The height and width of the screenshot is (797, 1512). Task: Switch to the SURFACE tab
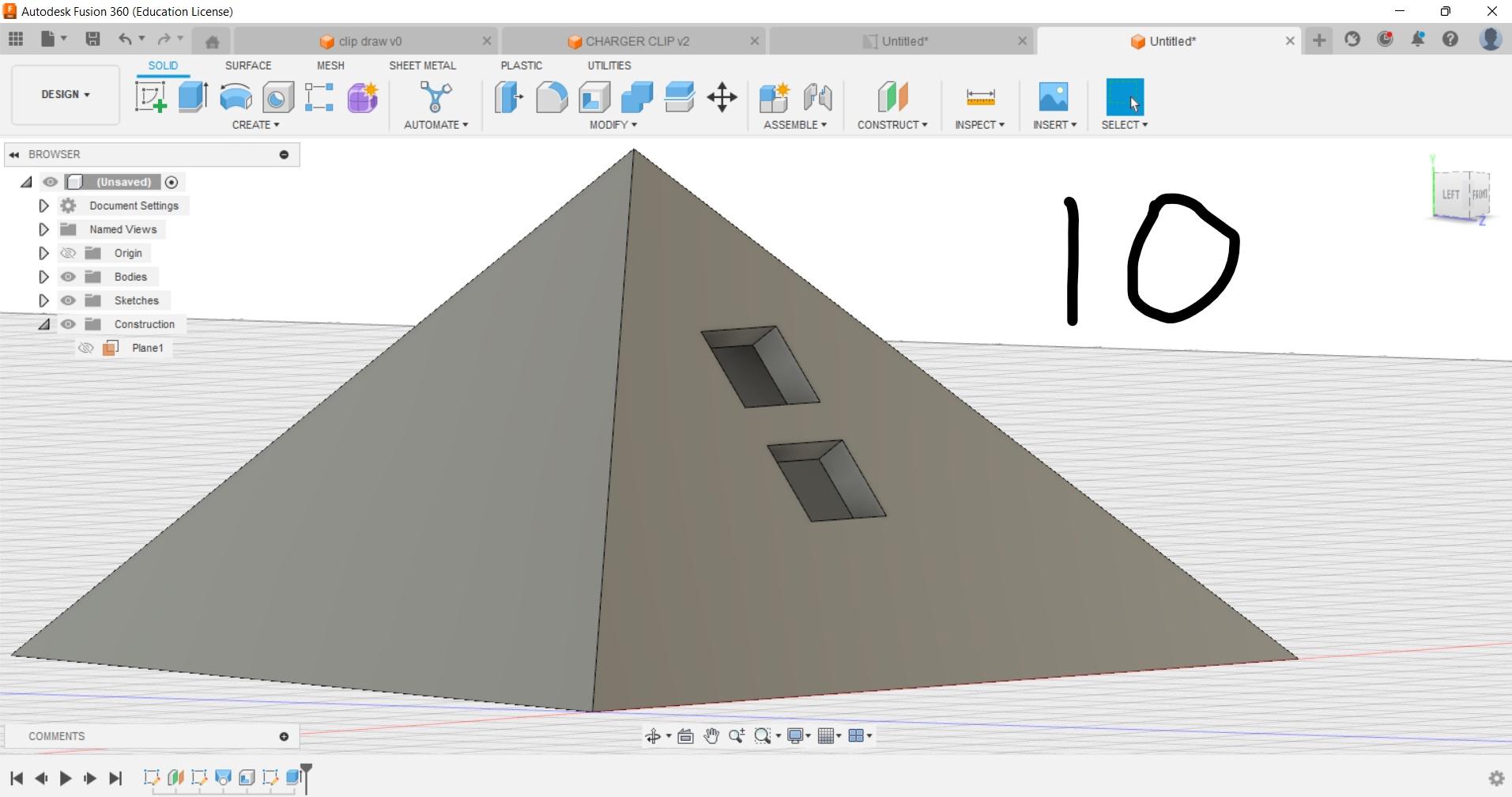[247, 66]
